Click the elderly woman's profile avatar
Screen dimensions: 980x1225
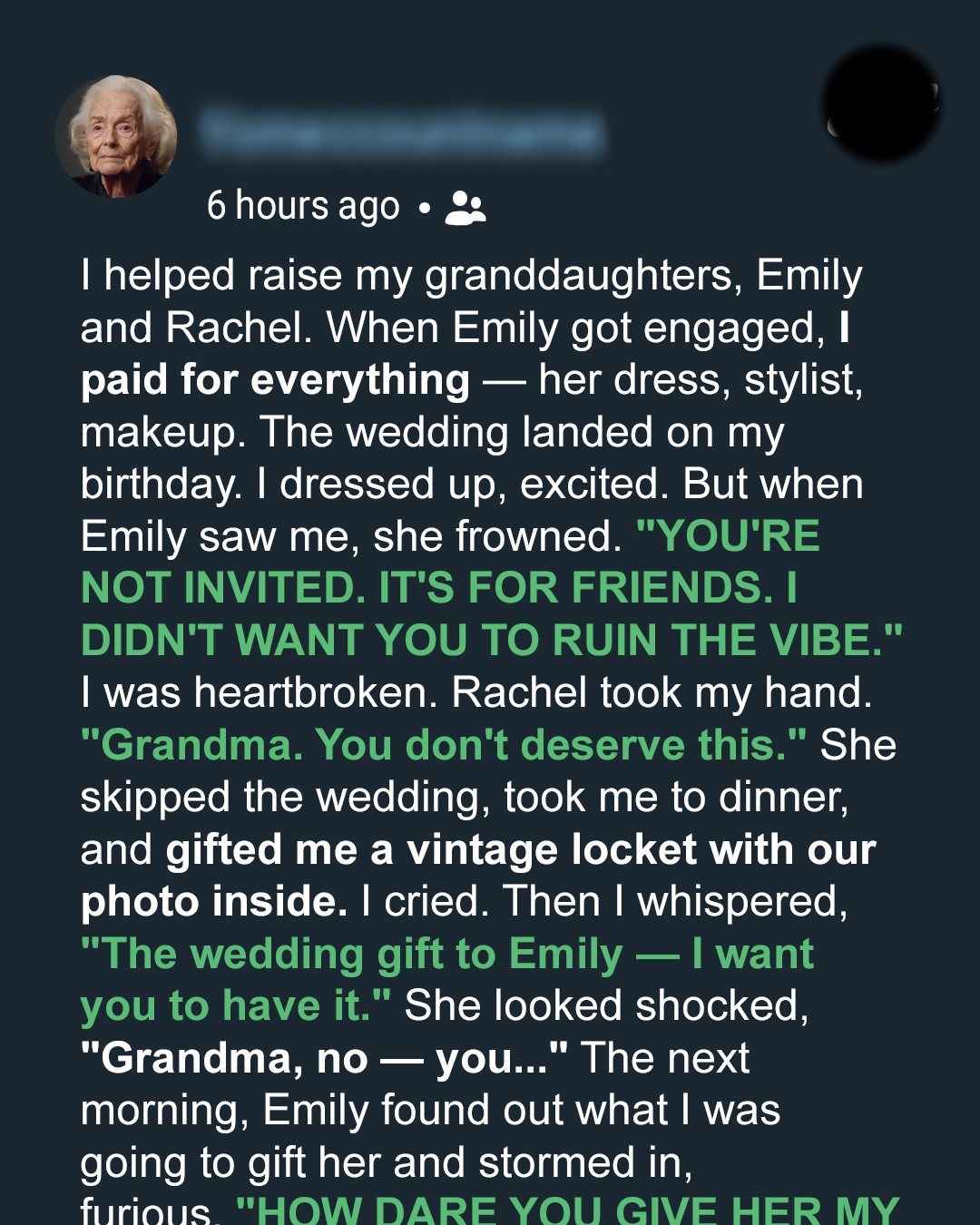[116, 136]
